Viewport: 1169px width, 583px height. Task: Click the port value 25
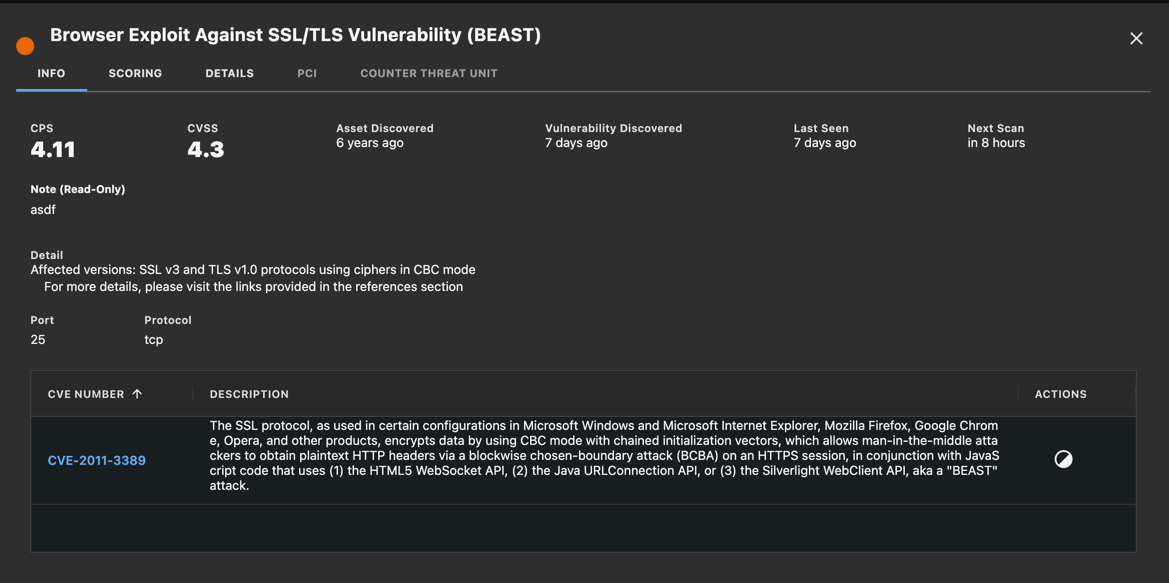pyautogui.click(x=38, y=340)
